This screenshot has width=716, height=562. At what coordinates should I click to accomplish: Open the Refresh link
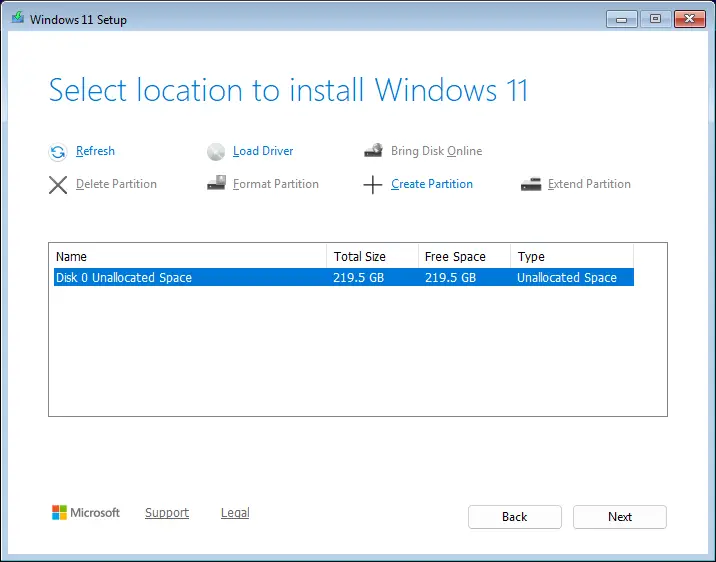pyautogui.click(x=95, y=151)
